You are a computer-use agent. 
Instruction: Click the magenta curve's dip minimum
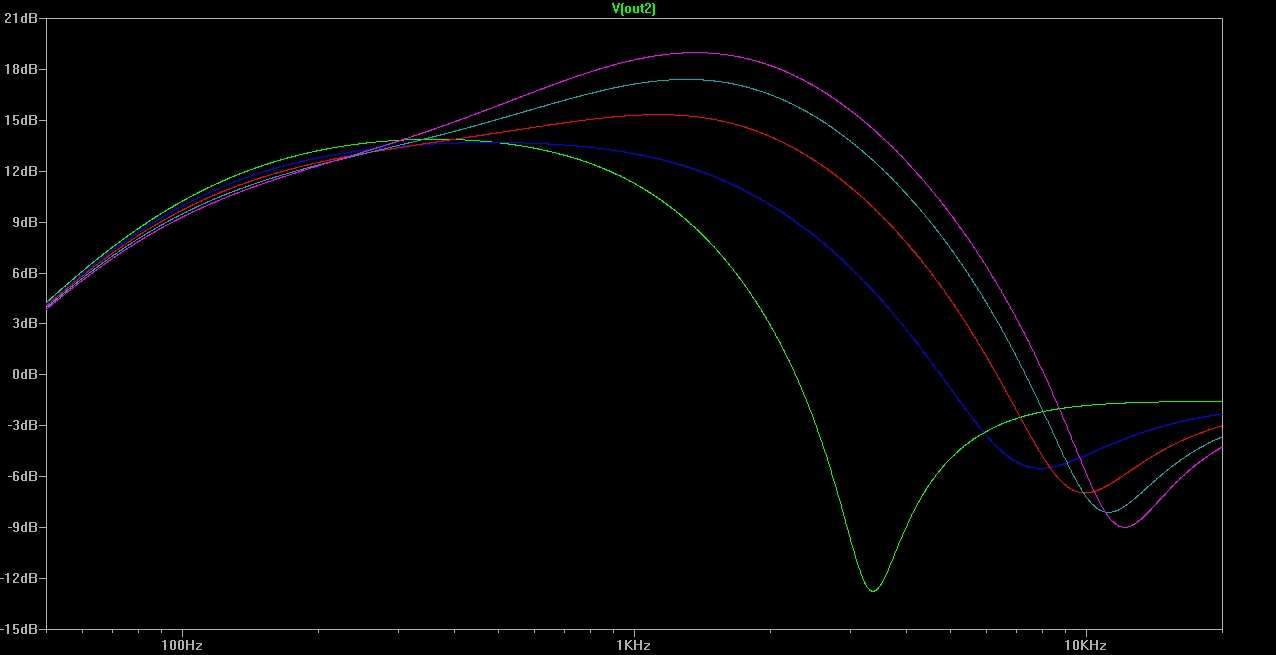[x=1125, y=526]
